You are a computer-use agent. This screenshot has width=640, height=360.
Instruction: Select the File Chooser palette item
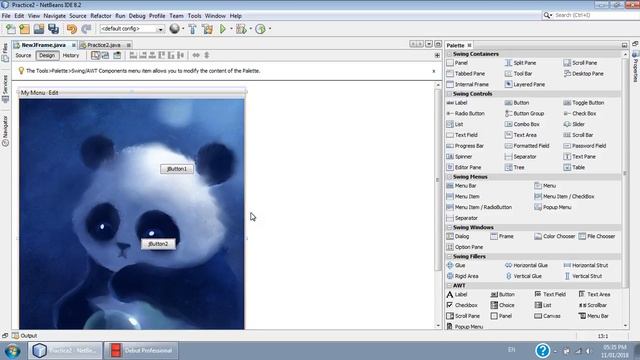(x=597, y=236)
